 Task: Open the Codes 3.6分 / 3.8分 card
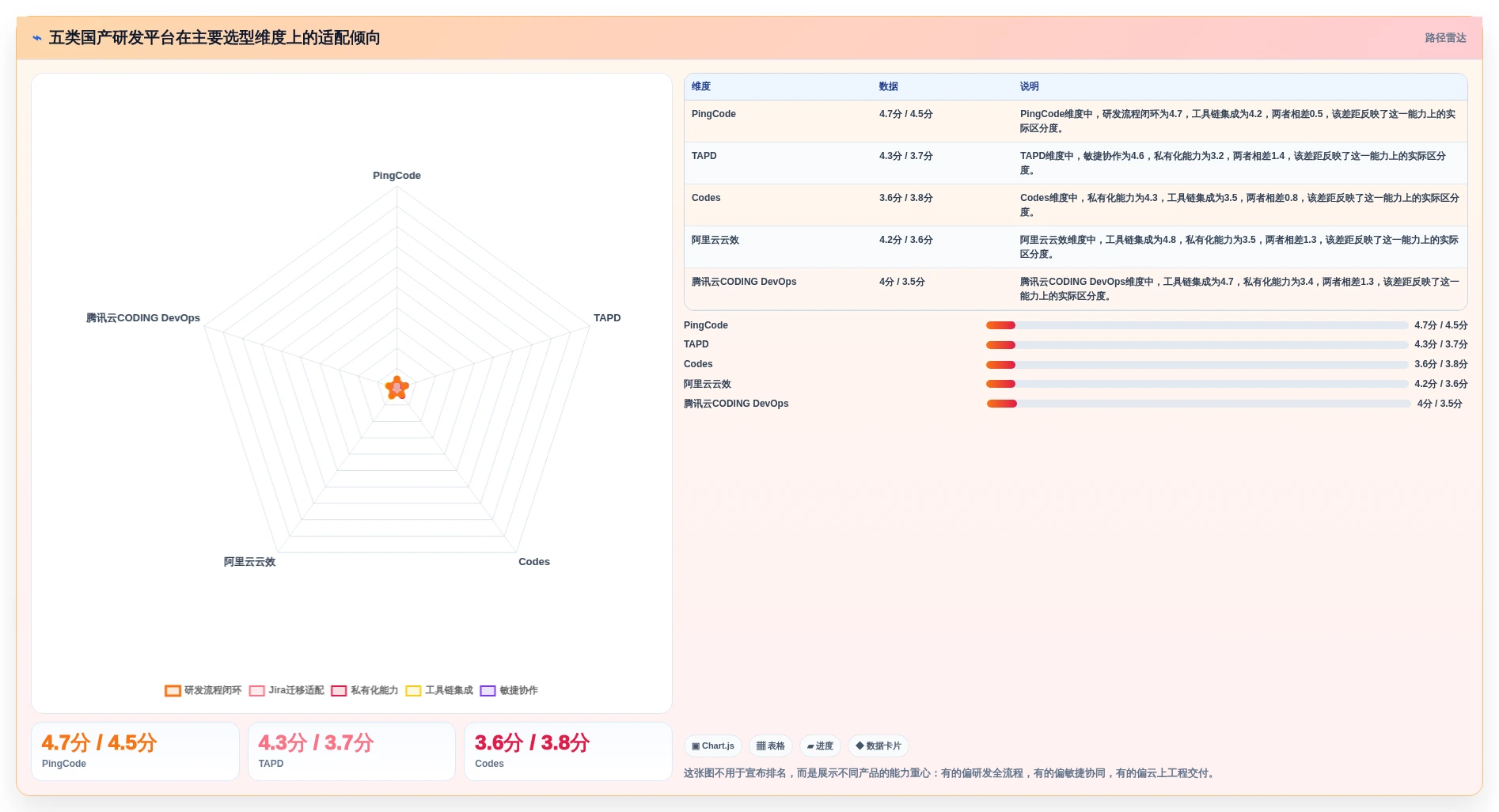click(568, 752)
